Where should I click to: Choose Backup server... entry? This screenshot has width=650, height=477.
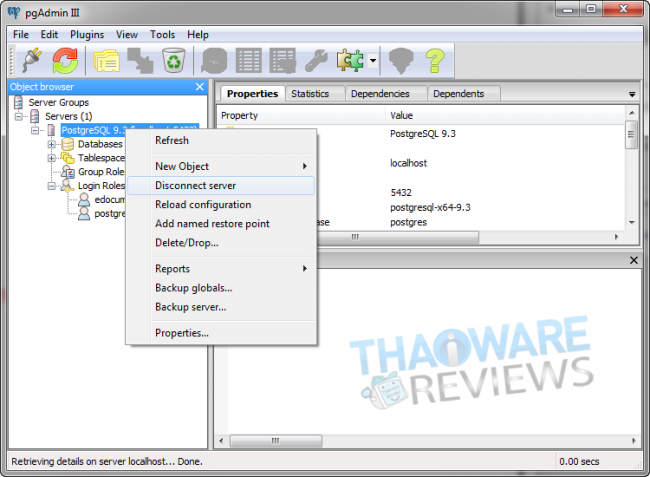click(x=221, y=307)
